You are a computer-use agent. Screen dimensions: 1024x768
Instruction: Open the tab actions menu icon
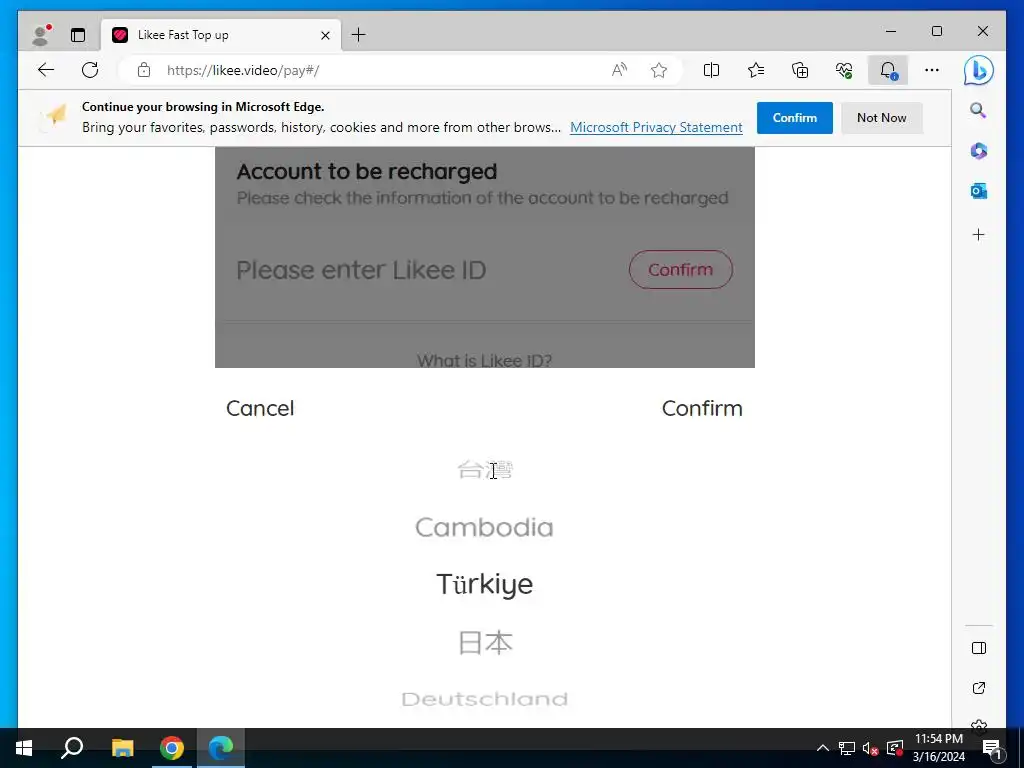(78, 35)
